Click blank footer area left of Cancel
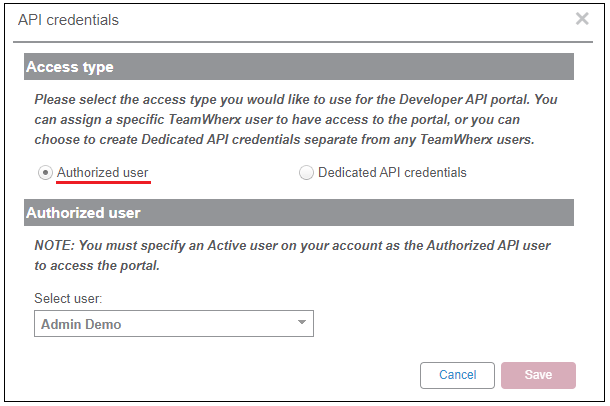The height and width of the screenshot is (406, 610). (x=220, y=375)
